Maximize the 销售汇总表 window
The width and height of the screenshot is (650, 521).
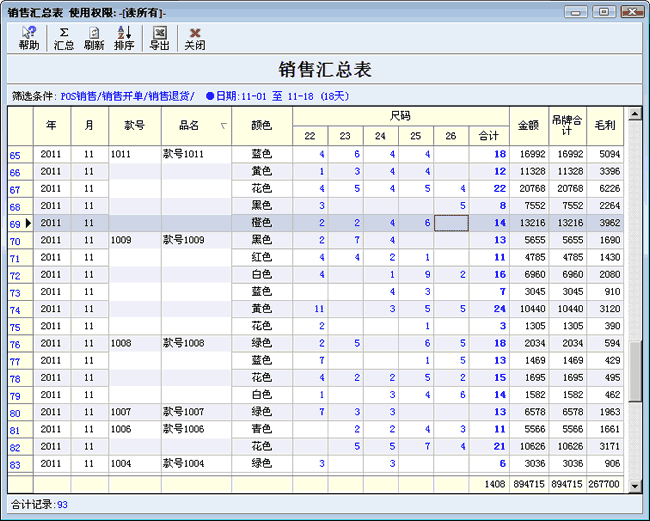[604, 12]
